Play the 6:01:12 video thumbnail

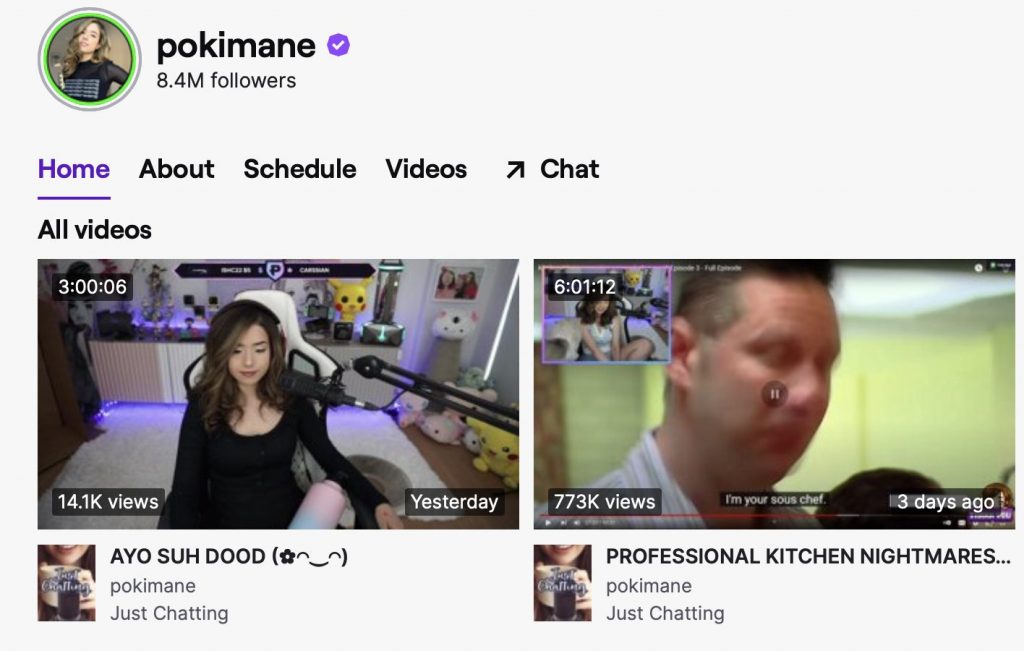(775, 394)
